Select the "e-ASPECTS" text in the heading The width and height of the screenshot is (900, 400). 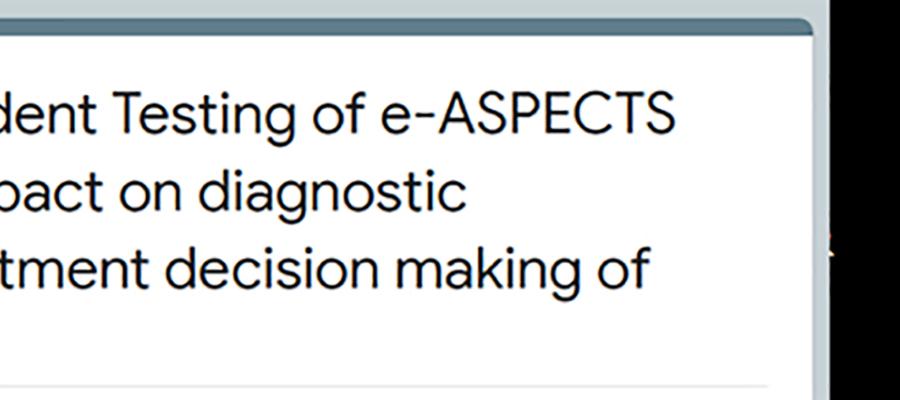(528, 114)
